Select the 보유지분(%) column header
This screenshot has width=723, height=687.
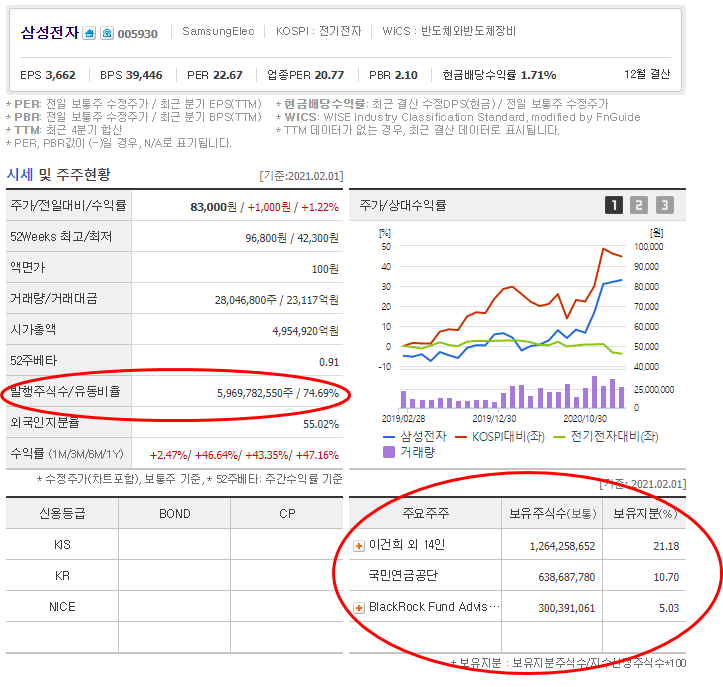[x=645, y=513]
